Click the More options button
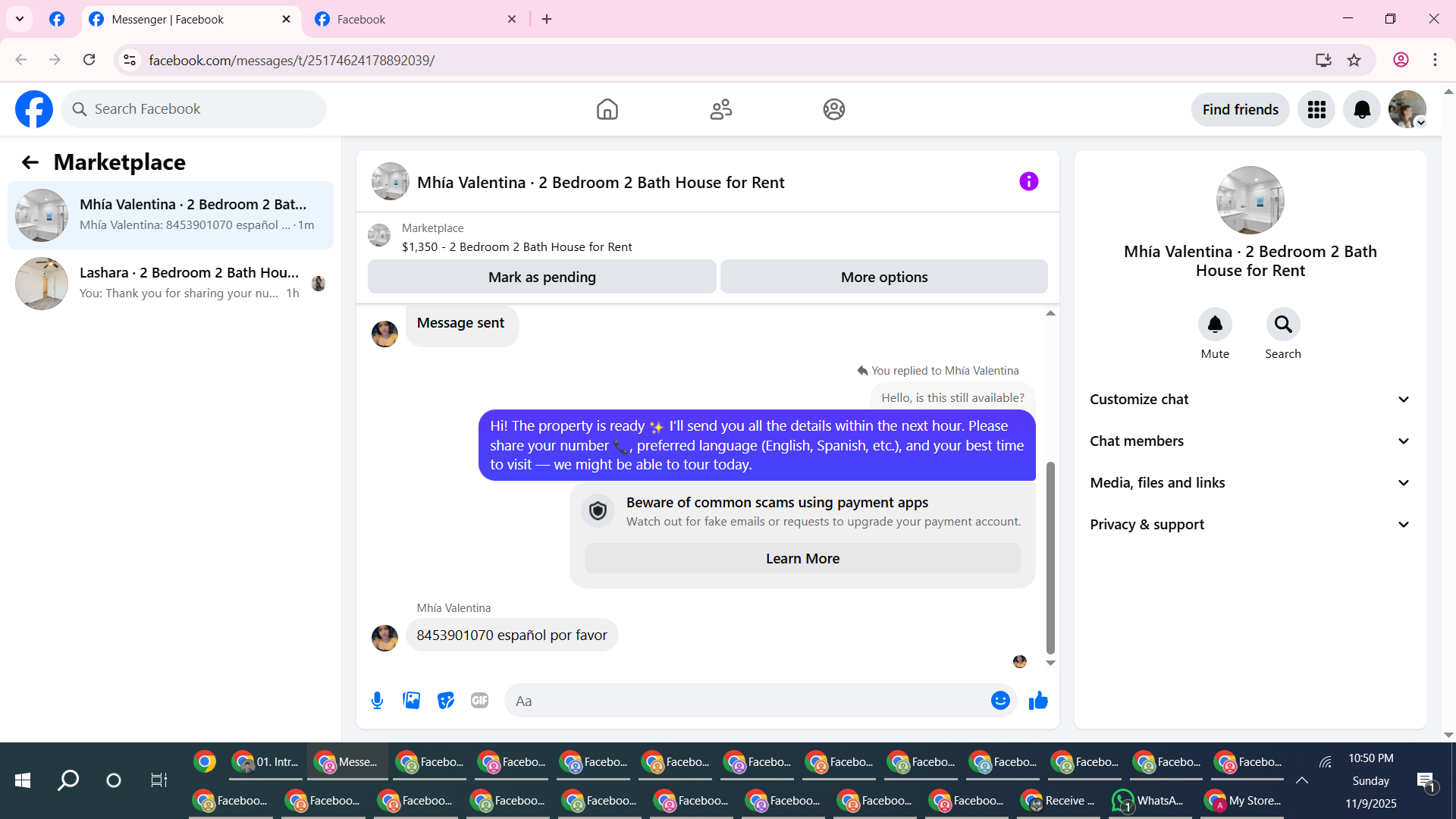The width and height of the screenshot is (1456, 819). 884,277
